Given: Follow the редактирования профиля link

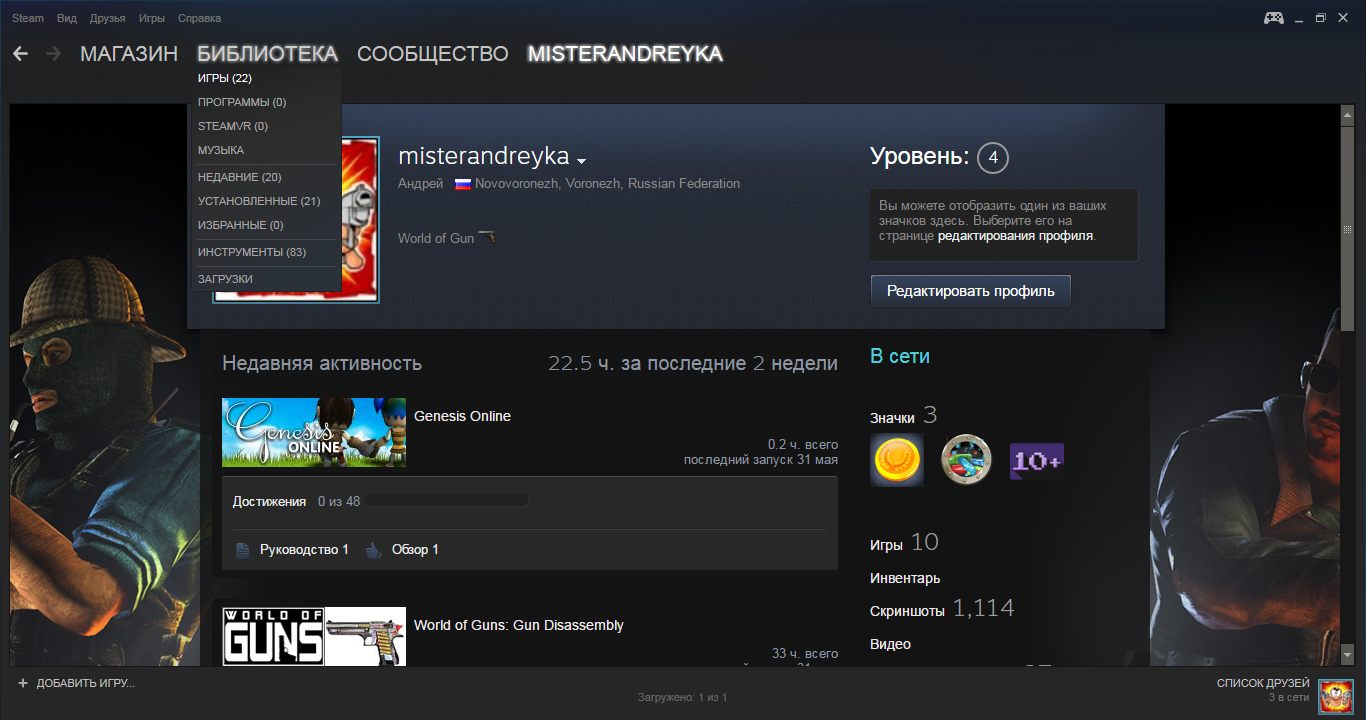Looking at the screenshot, I should (1016, 236).
